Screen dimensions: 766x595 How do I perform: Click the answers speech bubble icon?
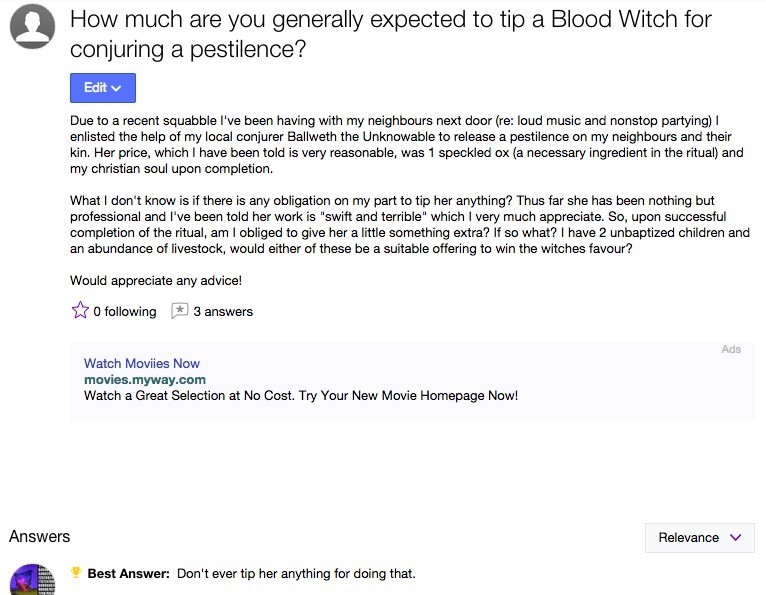[180, 311]
